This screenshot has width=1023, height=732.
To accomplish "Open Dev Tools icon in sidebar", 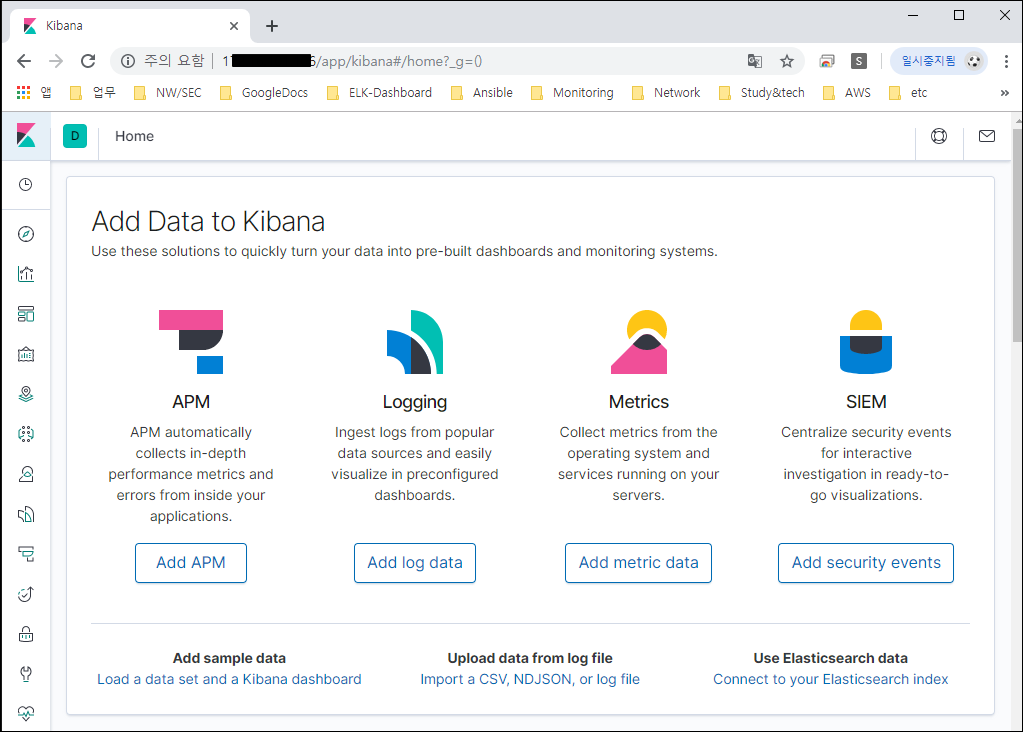I will point(25,674).
